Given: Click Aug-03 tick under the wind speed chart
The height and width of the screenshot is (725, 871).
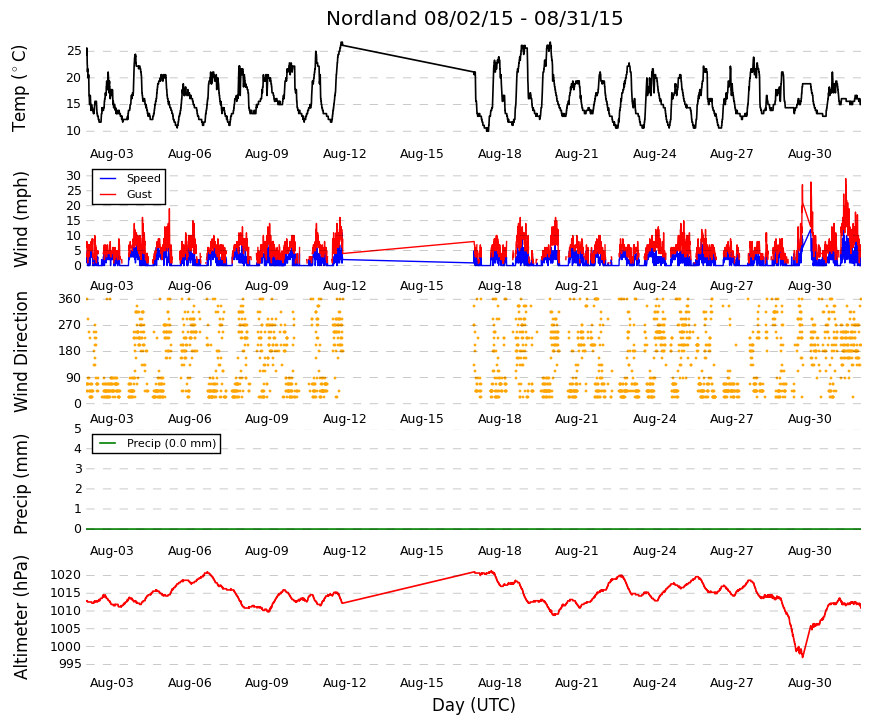Looking at the screenshot, I should coord(112,286).
